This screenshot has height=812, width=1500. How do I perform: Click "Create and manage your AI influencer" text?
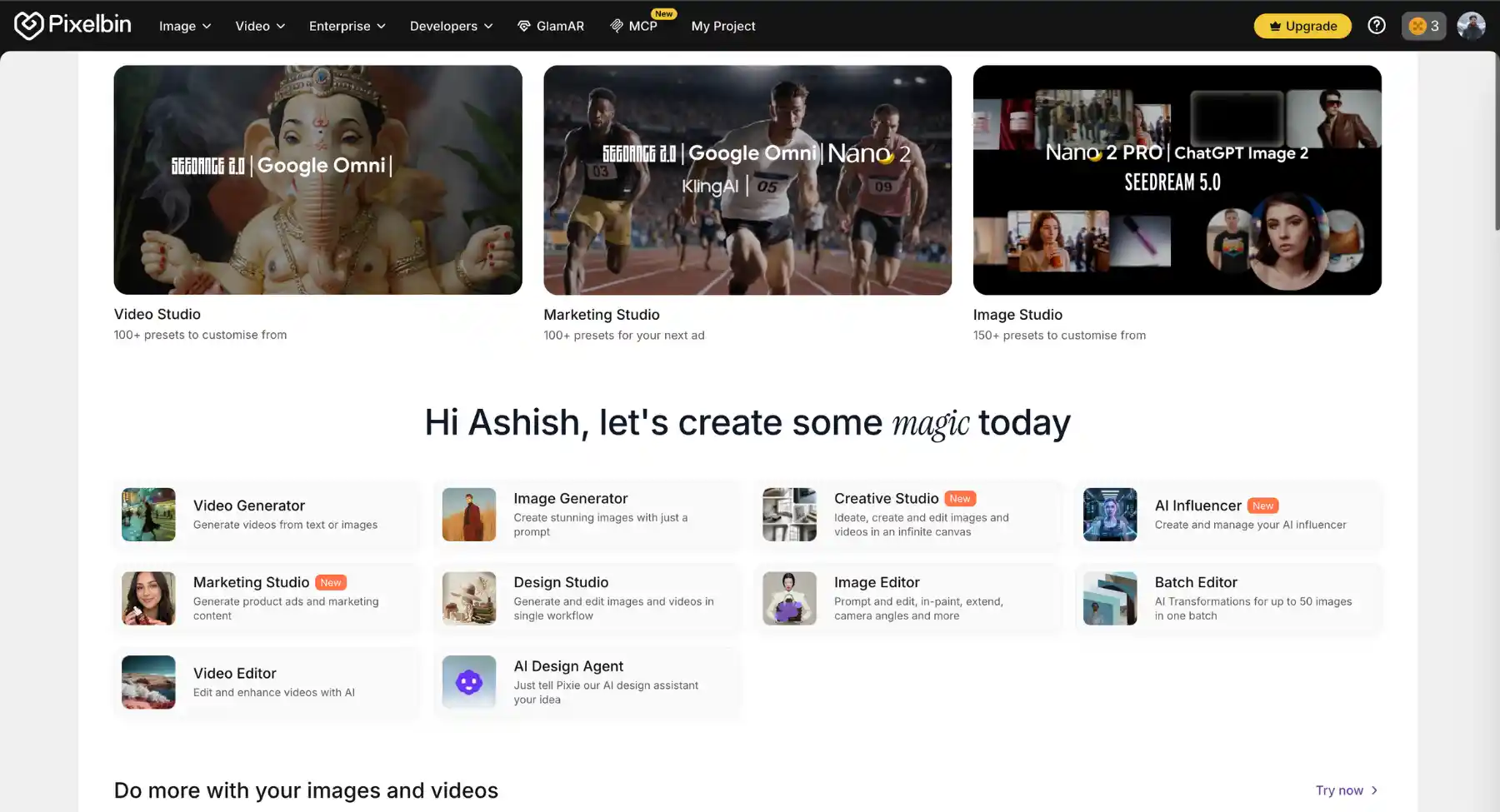pos(1250,525)
